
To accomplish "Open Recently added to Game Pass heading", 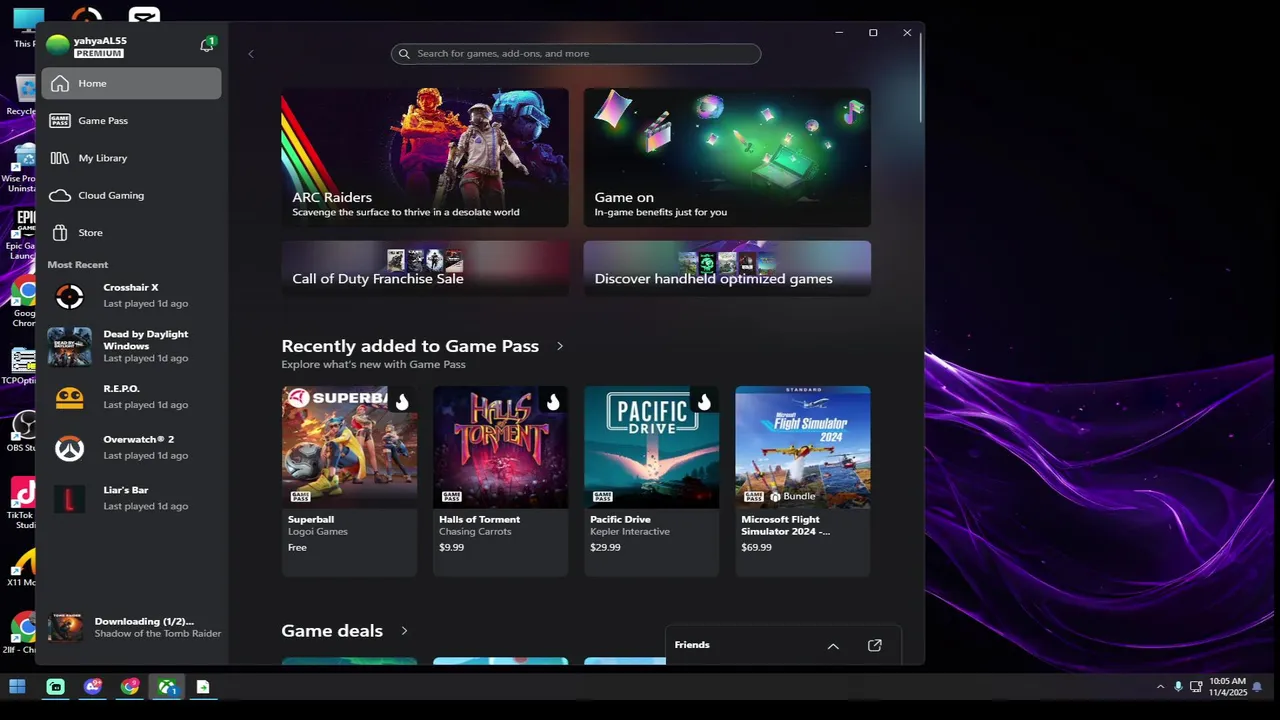I will click(410, 346).
